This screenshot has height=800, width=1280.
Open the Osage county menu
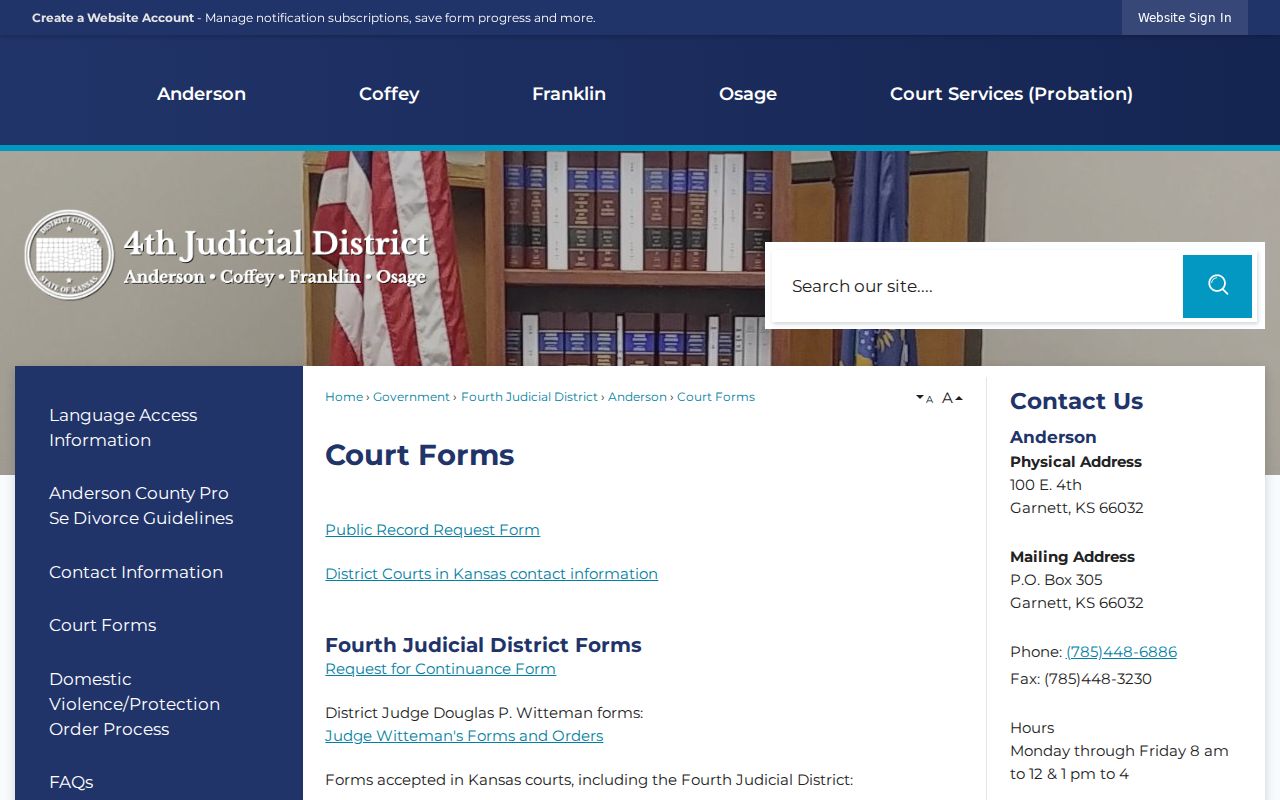pos(748,94)
